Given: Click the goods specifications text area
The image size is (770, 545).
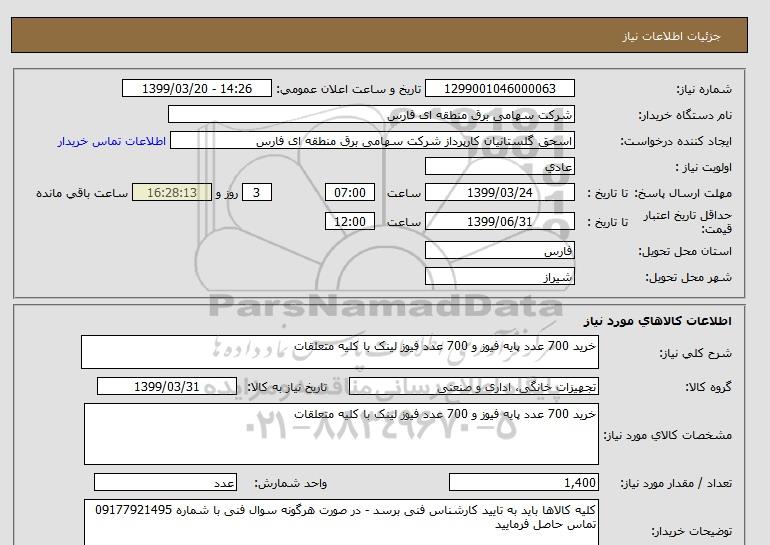Looking at the screenshot, I should [341, 434].
